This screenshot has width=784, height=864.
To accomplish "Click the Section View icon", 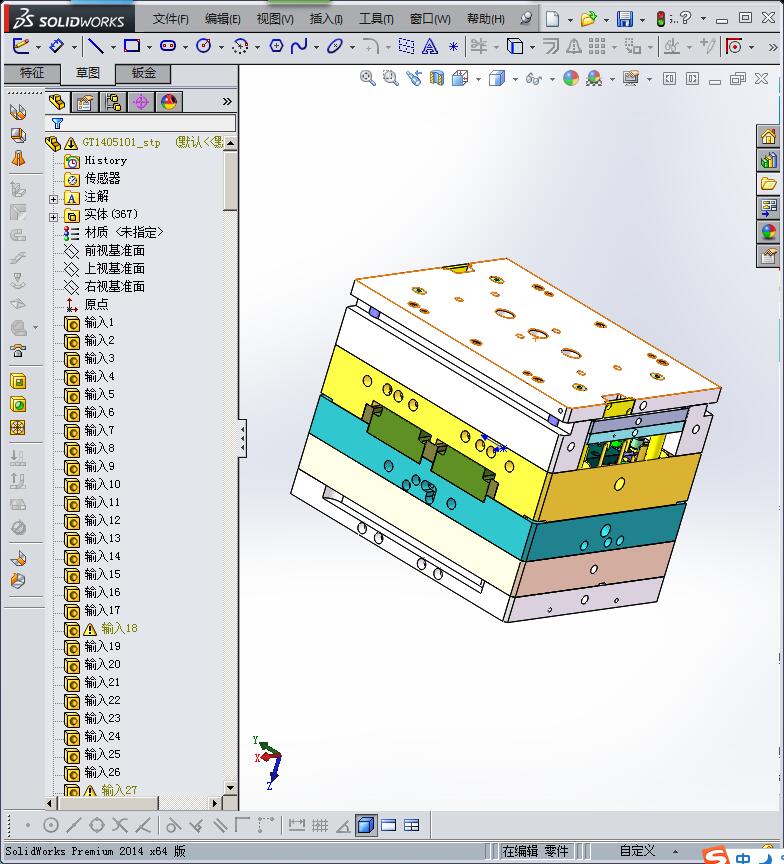I will click(x=436, y=78).
